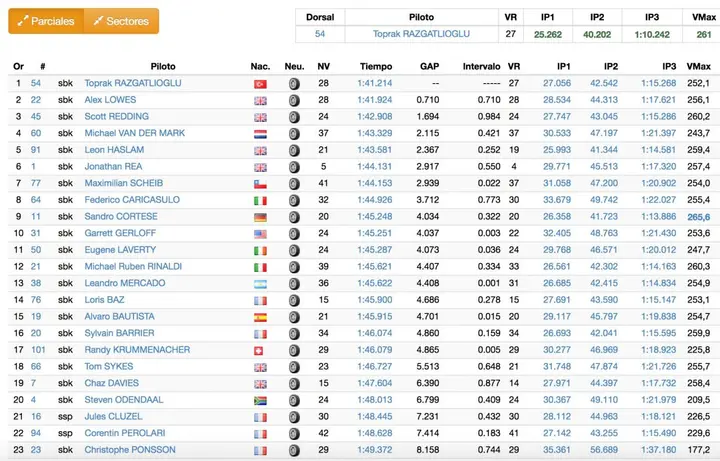Click Spanish flag in Bautista's row
The image size is (720, 461).
tap(260, 317)
